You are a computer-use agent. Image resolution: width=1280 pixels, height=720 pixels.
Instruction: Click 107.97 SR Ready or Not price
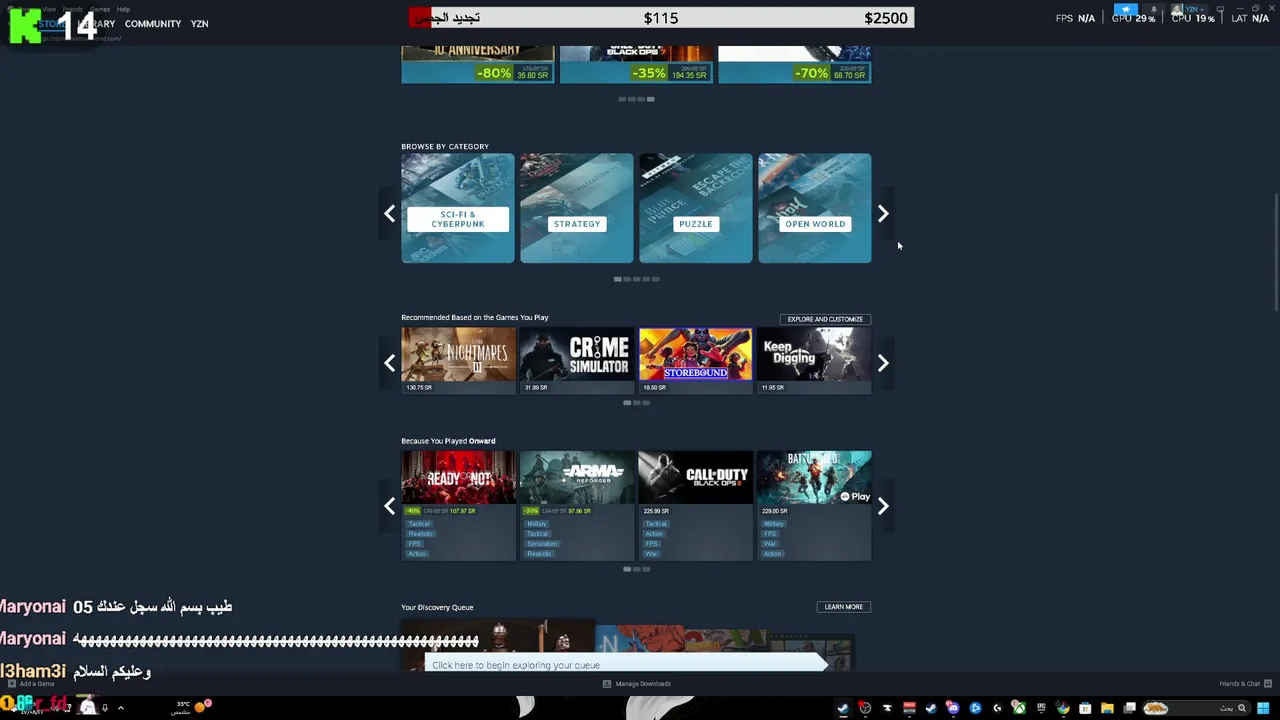click(463, 511)
